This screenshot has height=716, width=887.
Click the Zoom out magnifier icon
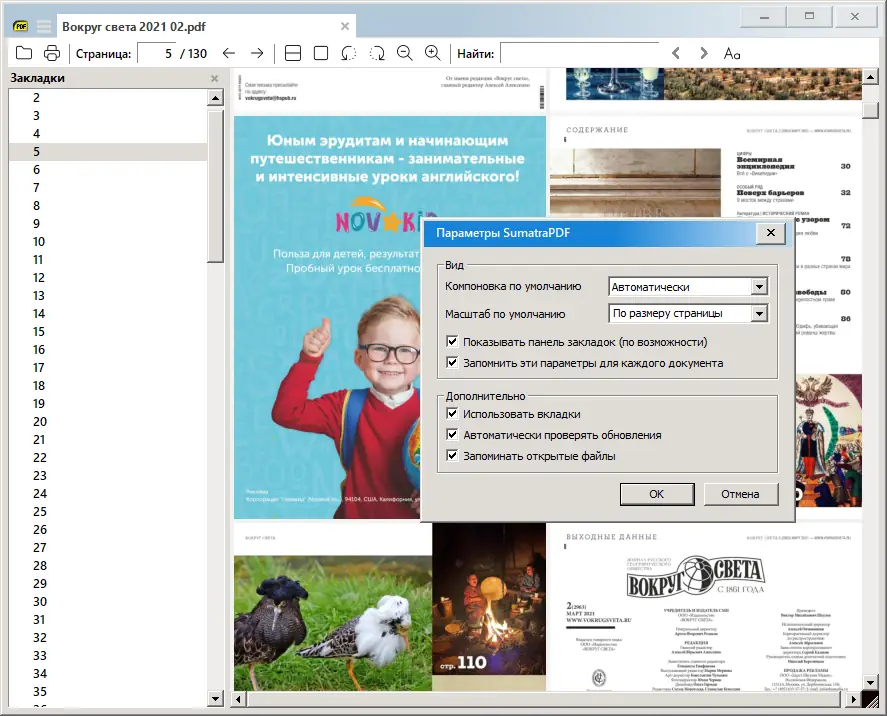click(405, 53)
